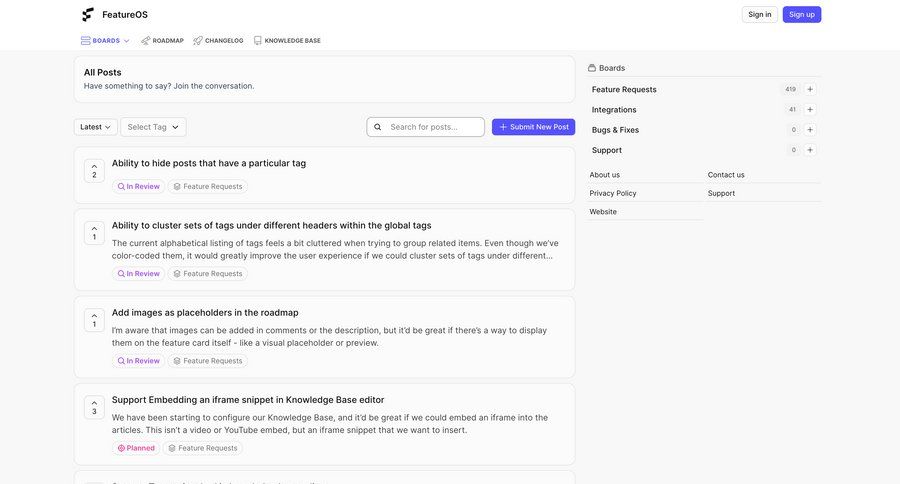Upvote 'Add images as placeholders' post

[x=94, y=320]
